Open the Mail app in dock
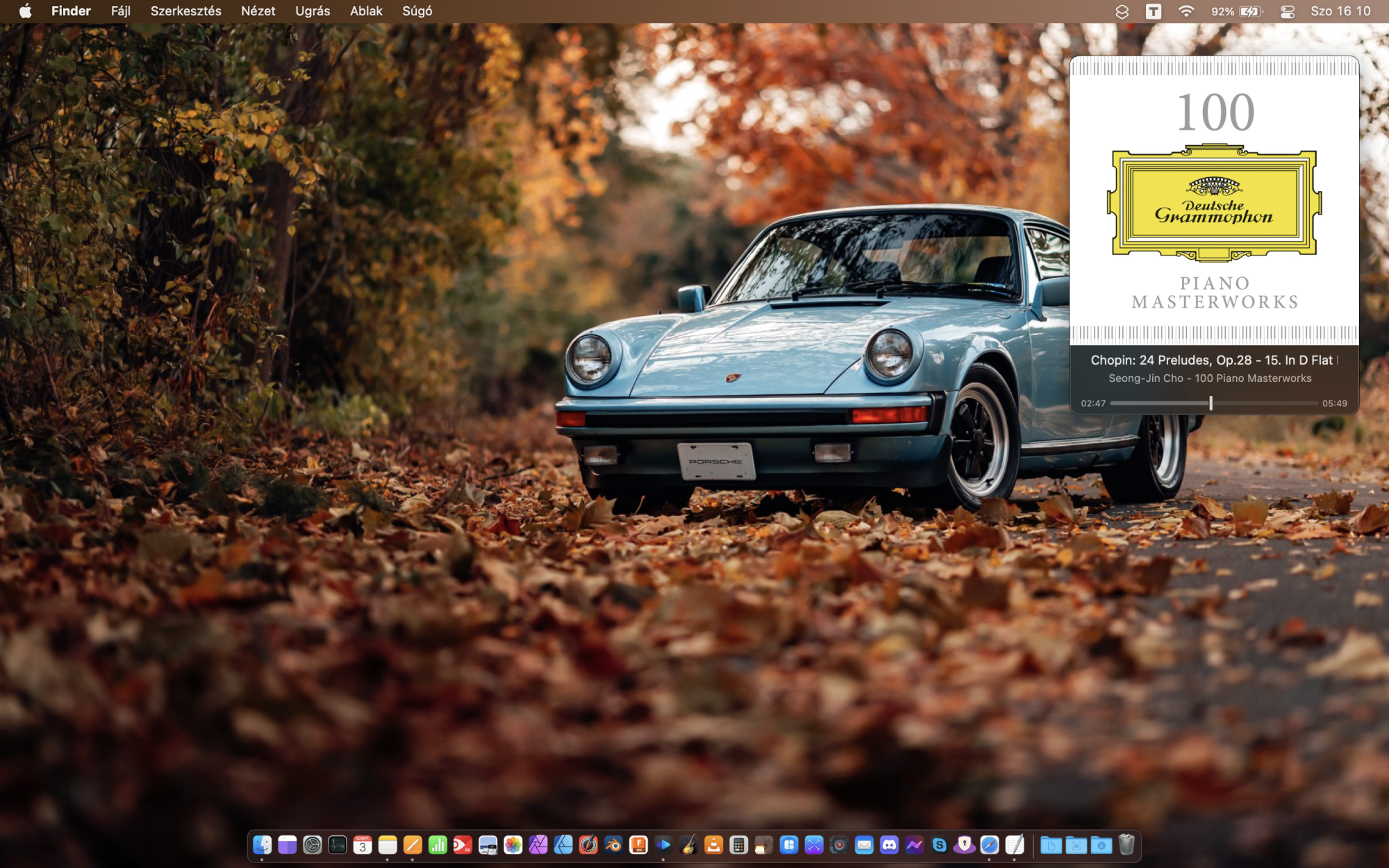 [864, 845]
